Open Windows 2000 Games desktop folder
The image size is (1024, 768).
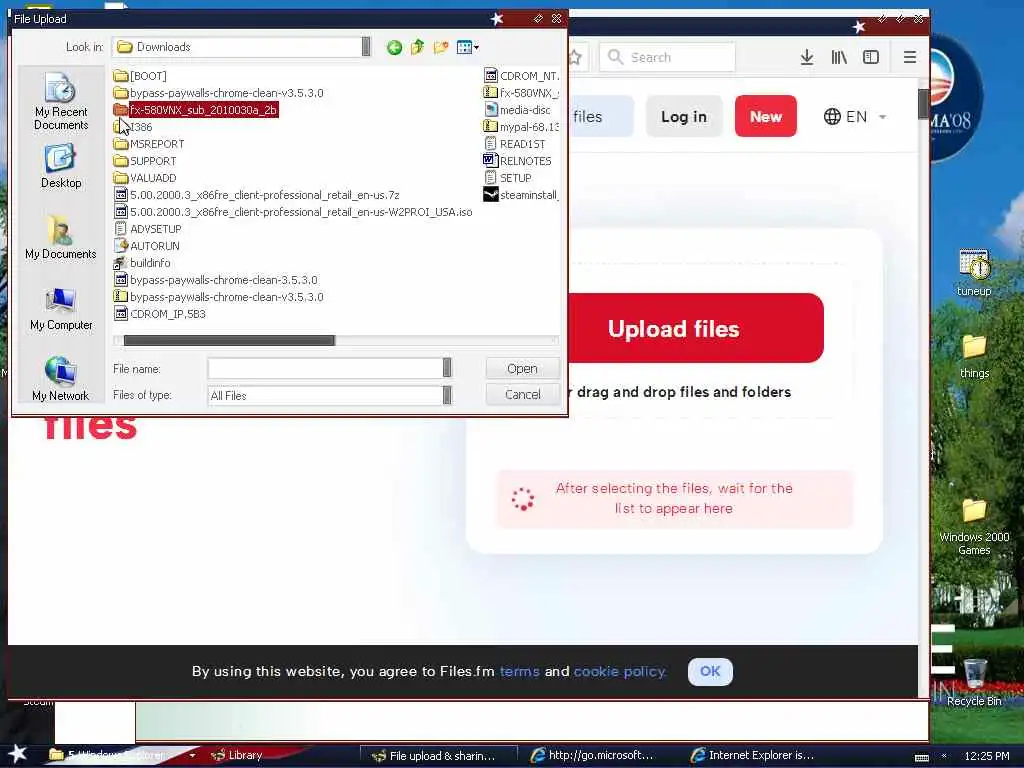(974, 526)
